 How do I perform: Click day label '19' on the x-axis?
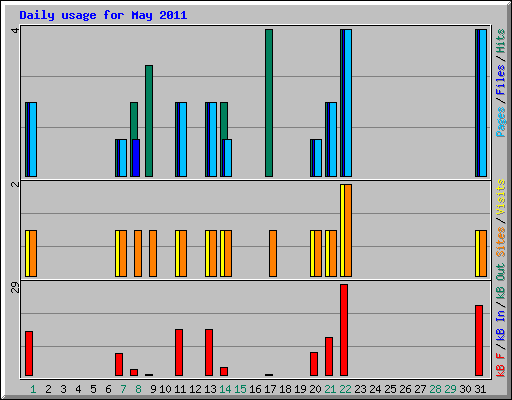pyautogui.click(x=300, y=389)
